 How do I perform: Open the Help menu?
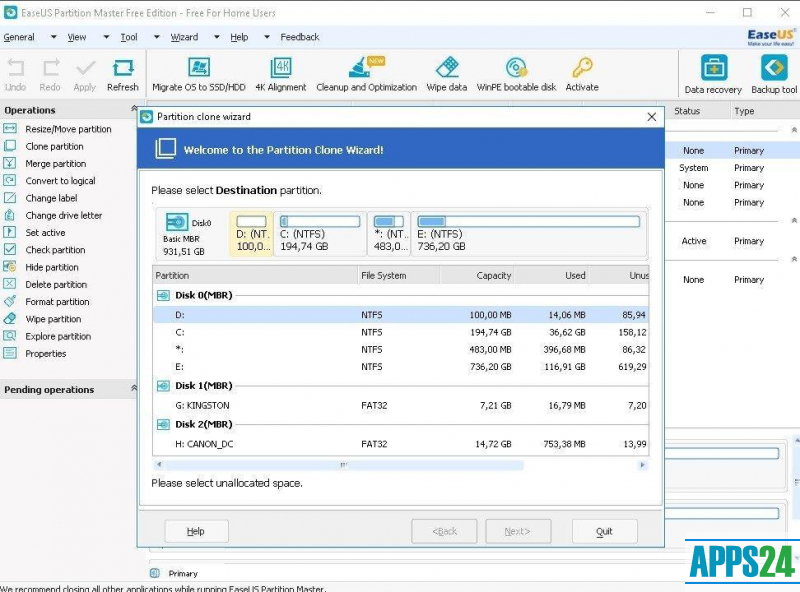pyautogui.click(x=239, y=37)
